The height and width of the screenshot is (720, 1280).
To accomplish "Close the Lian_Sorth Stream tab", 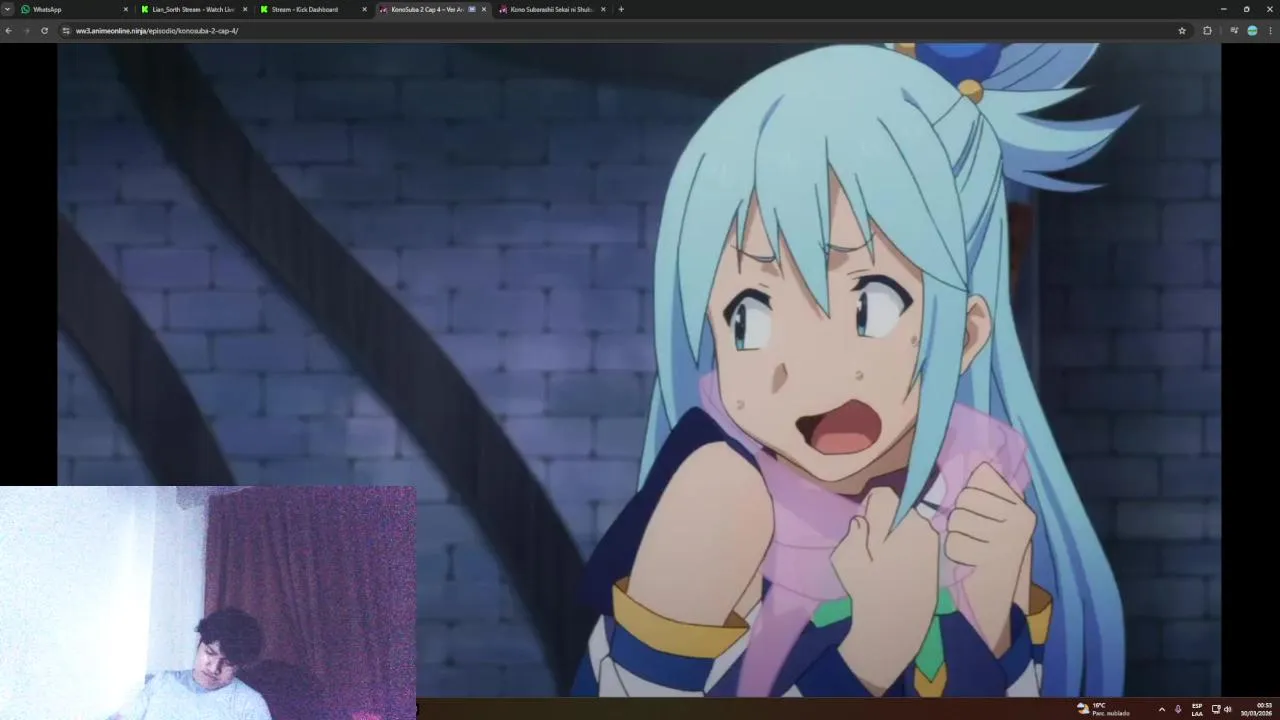I will 245,9.
